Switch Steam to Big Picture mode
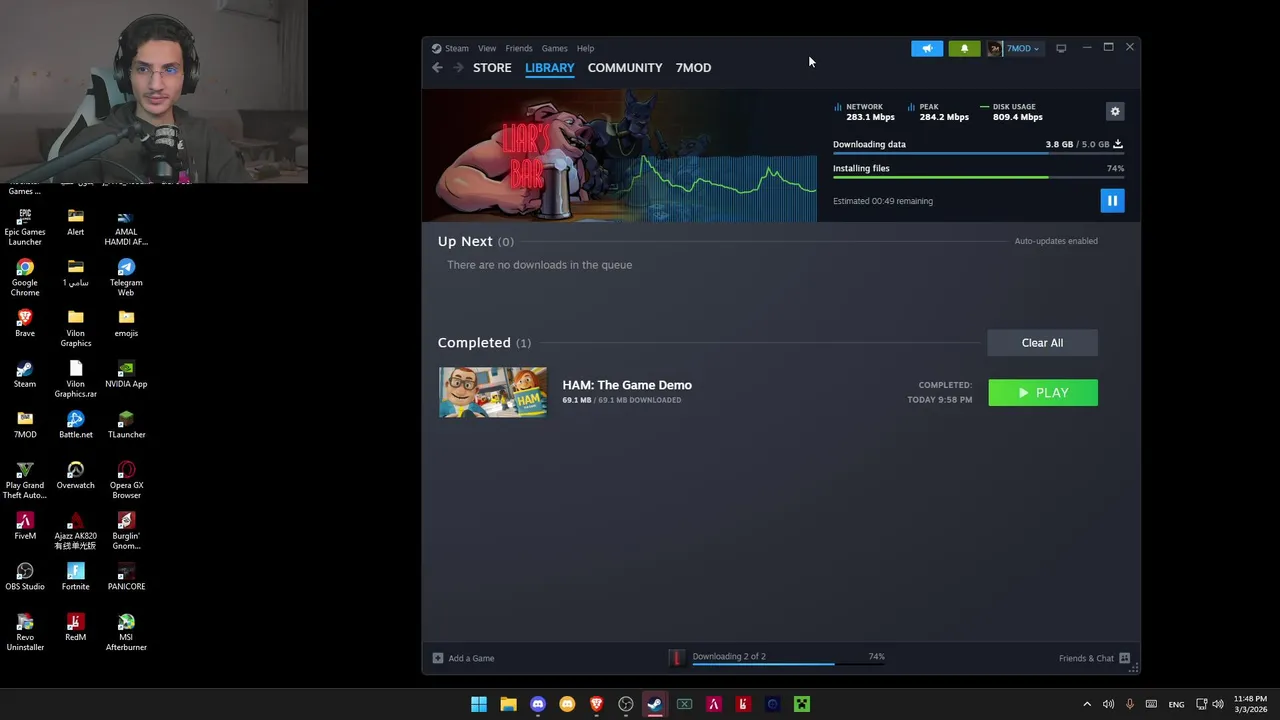Screen dimensions: 1280x720 click(1061, 48)
